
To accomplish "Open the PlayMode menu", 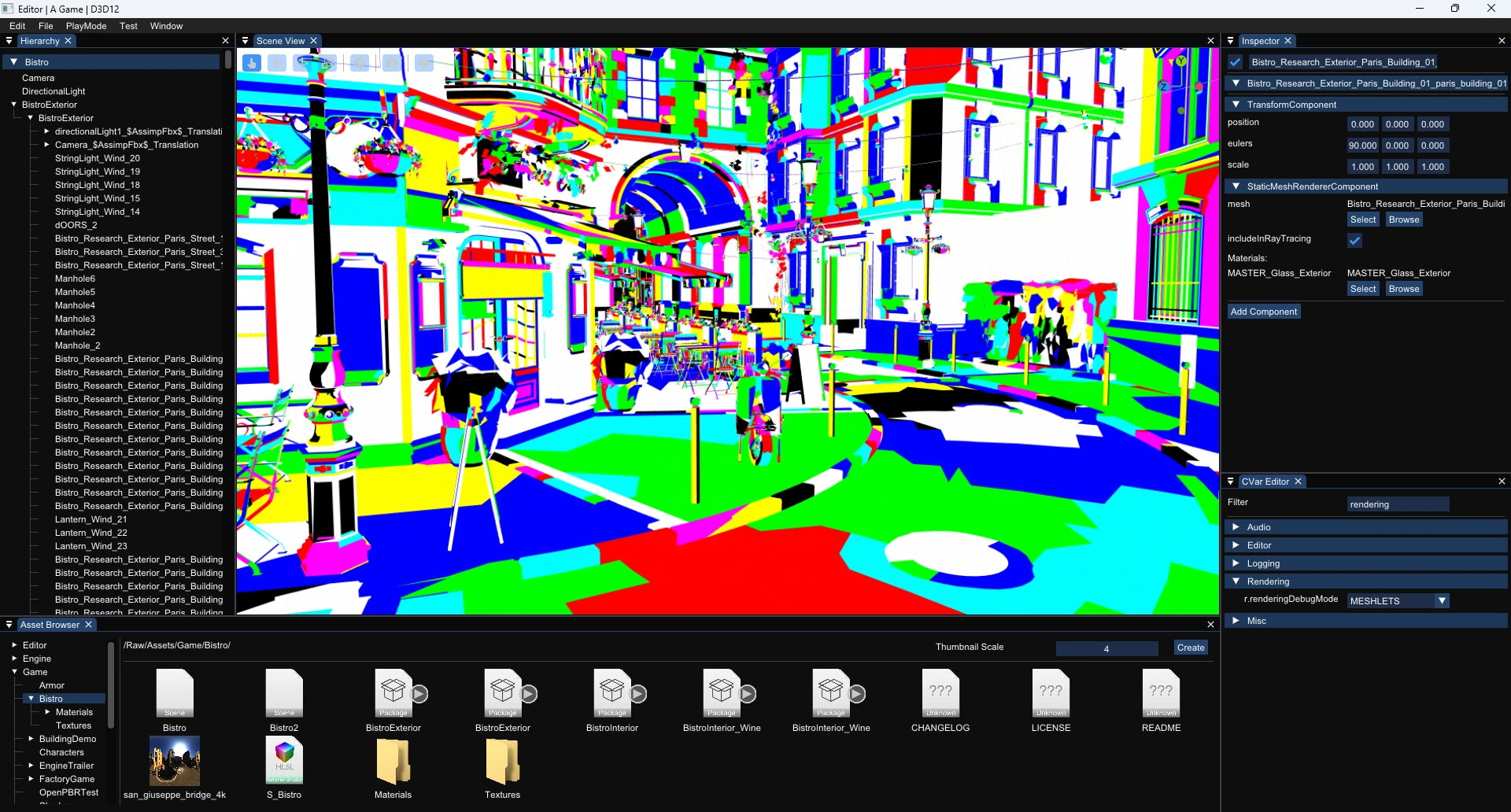I will coord(86,26).
